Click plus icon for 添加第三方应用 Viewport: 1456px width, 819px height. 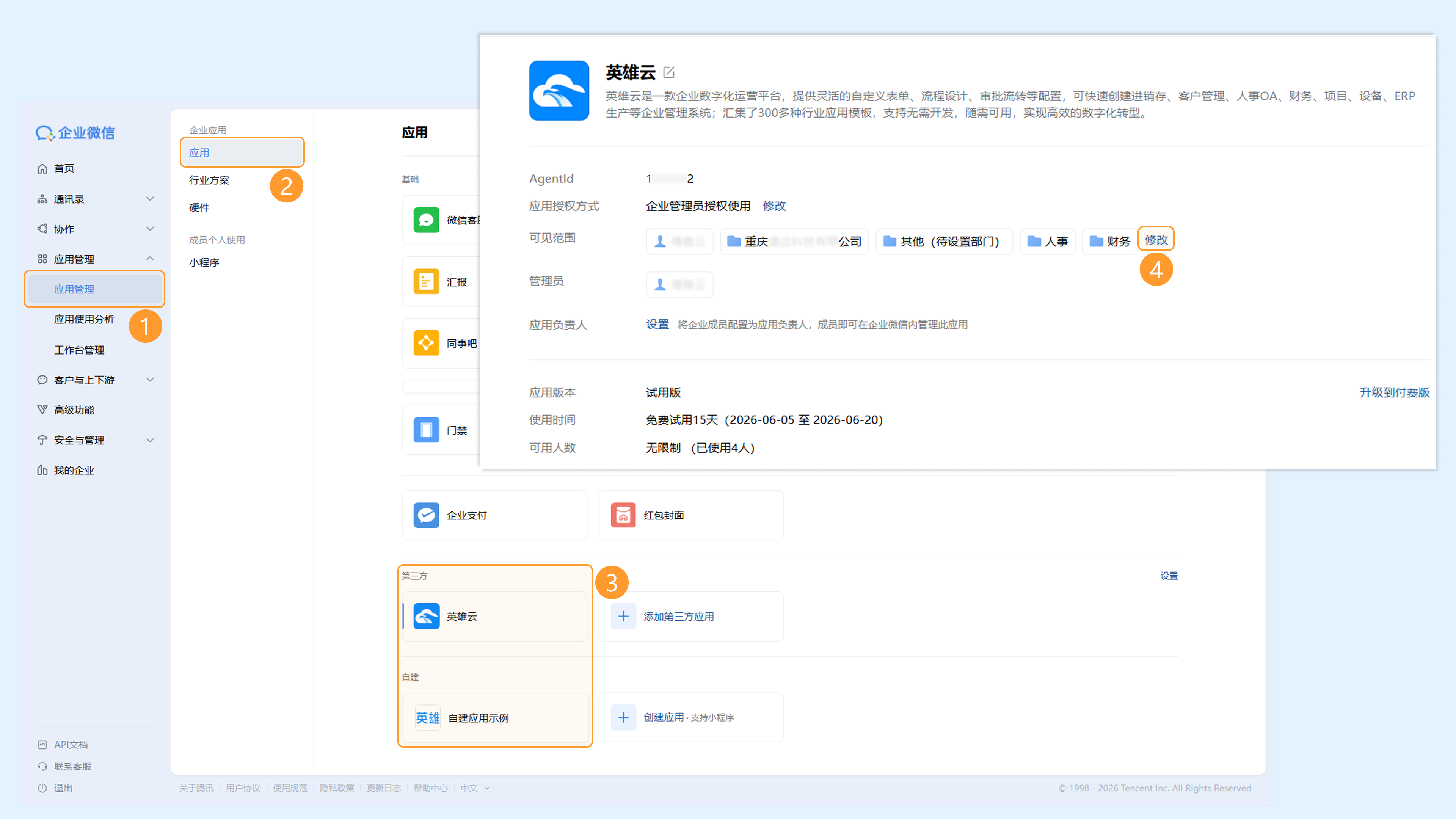(623, 617)
